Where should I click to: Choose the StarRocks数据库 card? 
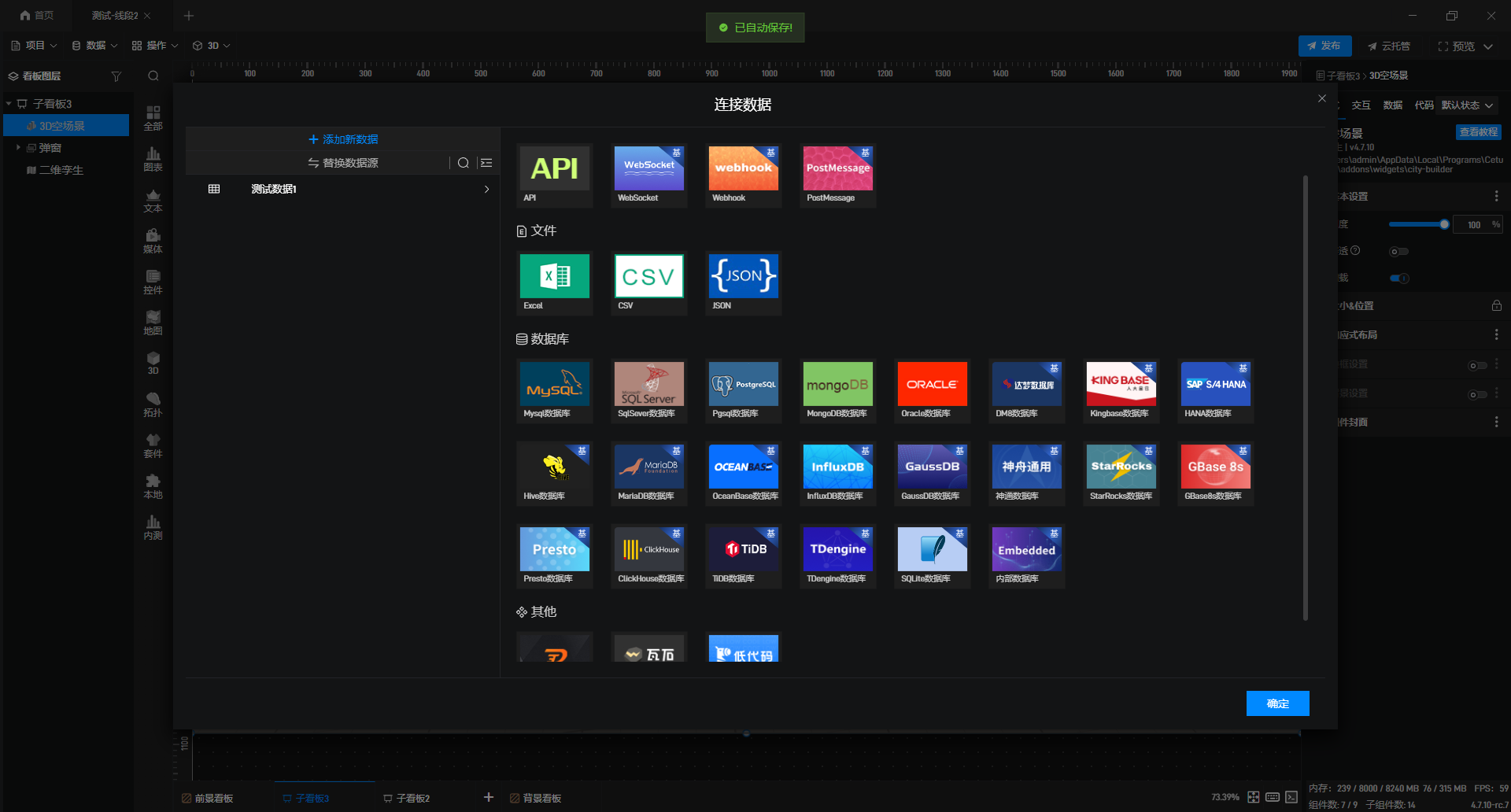[1121, 474]
